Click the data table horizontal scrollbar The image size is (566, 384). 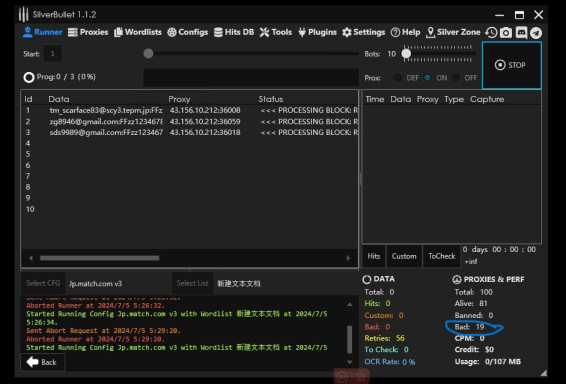pyautogui.click(x=100, y=258)
